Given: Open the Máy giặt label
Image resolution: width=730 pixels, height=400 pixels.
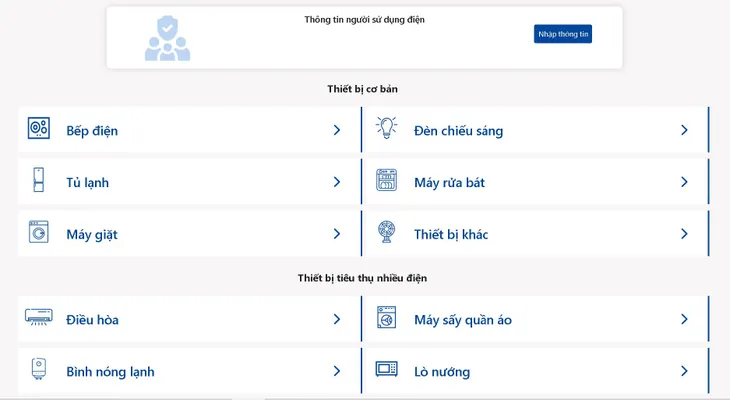Looking at the screenshot, I should click(x=92, y=235).
